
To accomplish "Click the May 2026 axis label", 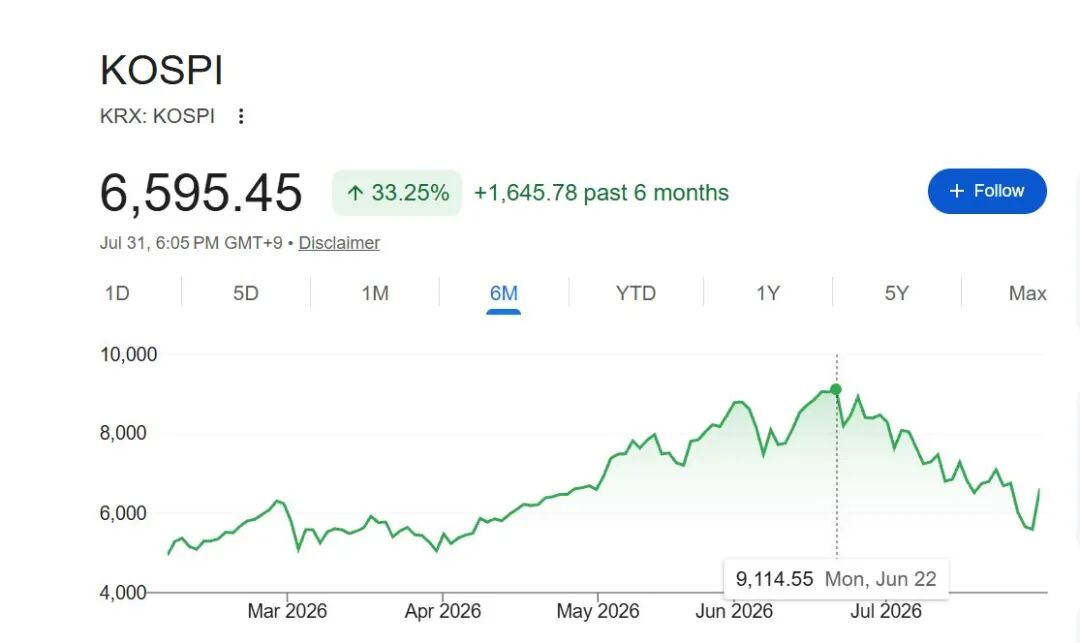I will point(598,611).
